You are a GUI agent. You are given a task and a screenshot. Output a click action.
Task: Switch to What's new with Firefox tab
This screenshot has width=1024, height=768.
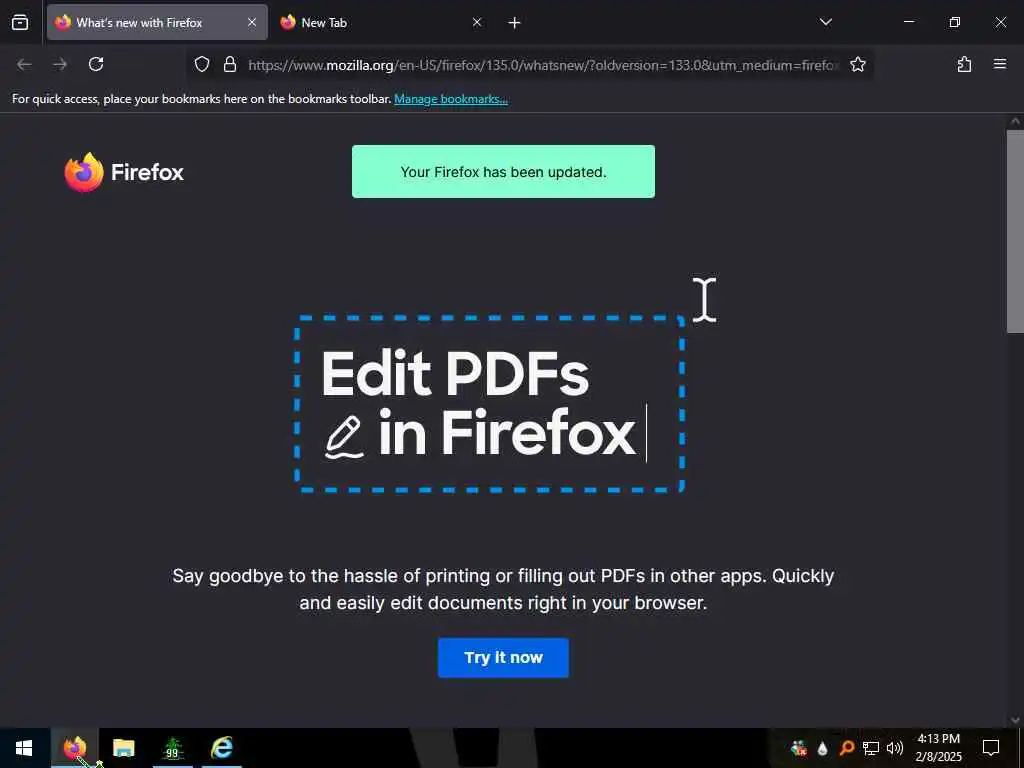pyautogui.click(x=157, y=22)
